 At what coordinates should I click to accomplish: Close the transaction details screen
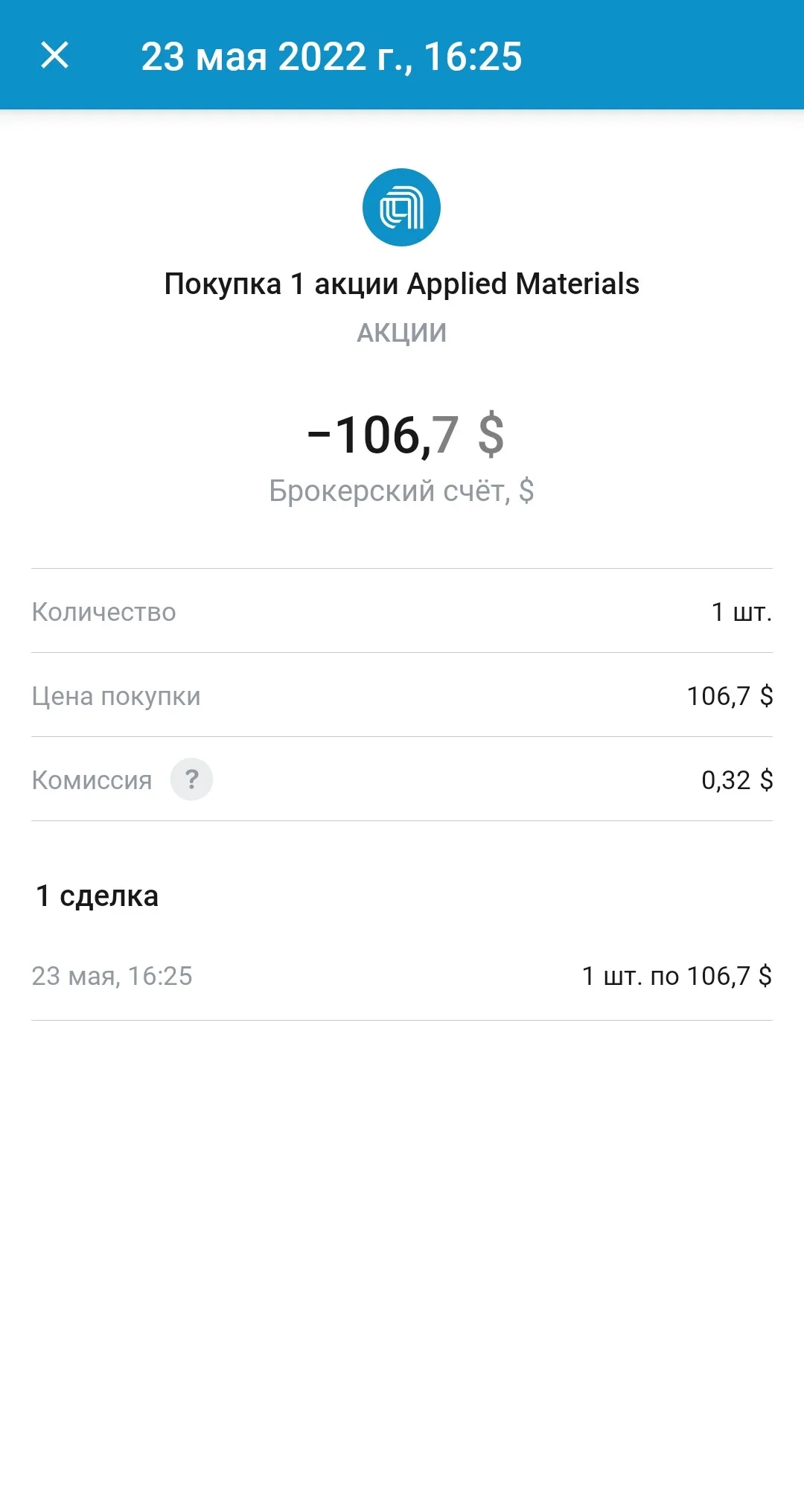pos(54,55)
